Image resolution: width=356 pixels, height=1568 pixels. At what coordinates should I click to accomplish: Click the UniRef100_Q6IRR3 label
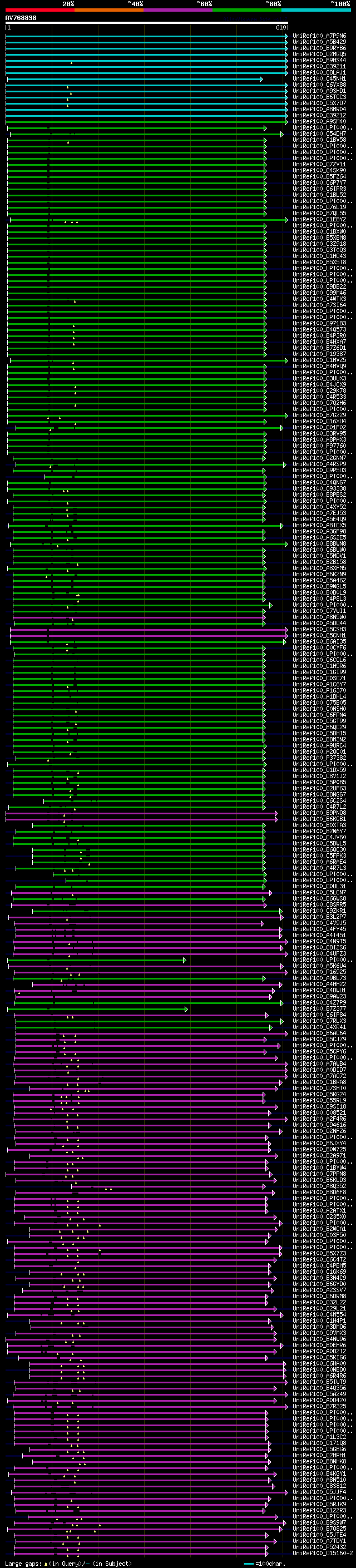(319, 189)
